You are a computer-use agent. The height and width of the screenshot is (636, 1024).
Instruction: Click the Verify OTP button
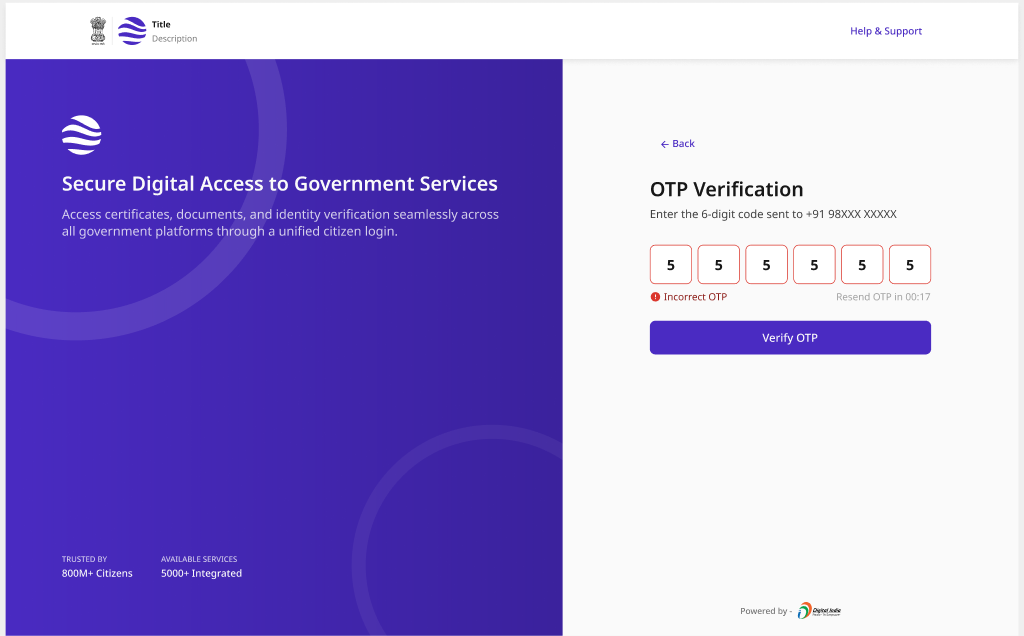[790, 338]
